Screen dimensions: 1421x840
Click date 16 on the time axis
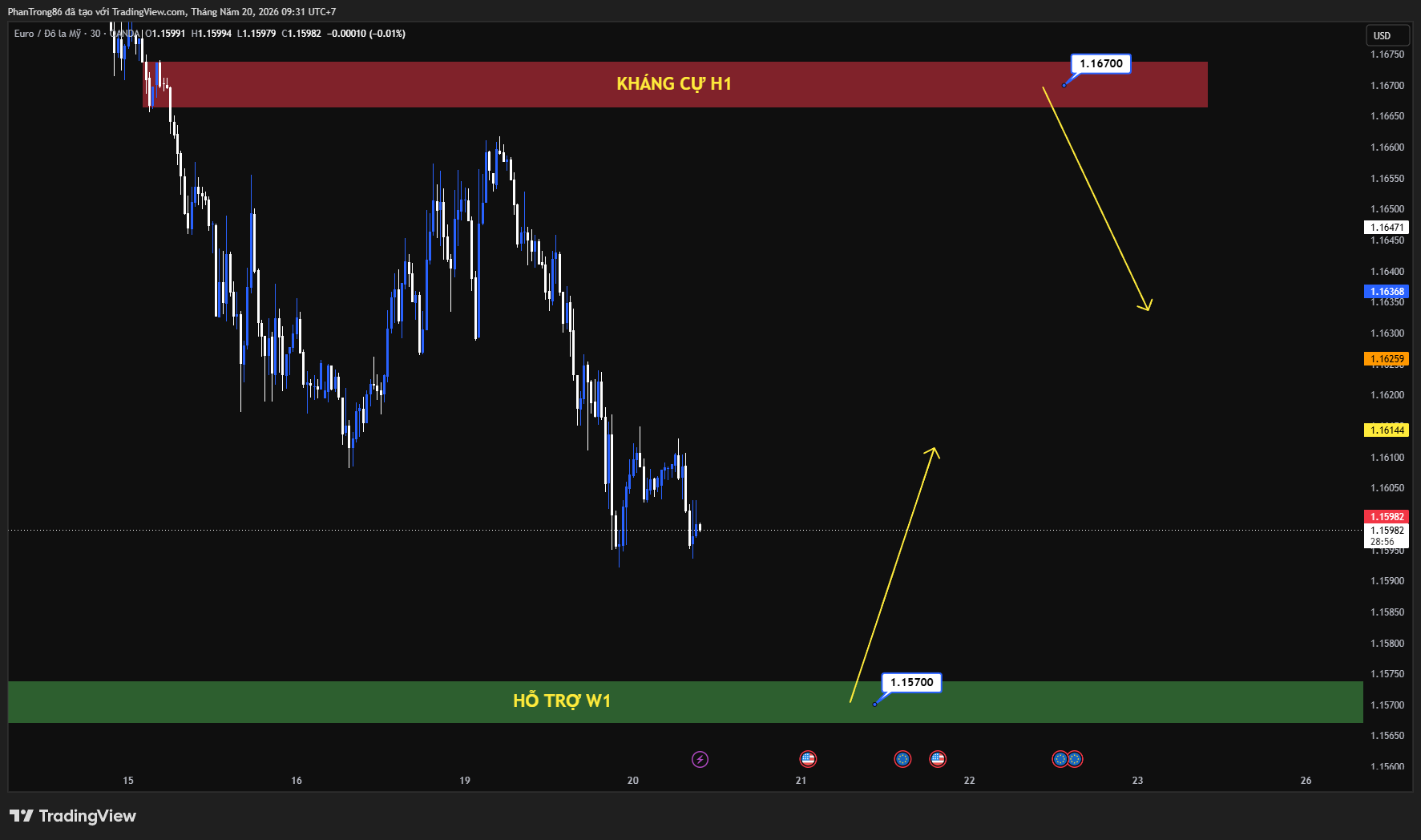297,781
